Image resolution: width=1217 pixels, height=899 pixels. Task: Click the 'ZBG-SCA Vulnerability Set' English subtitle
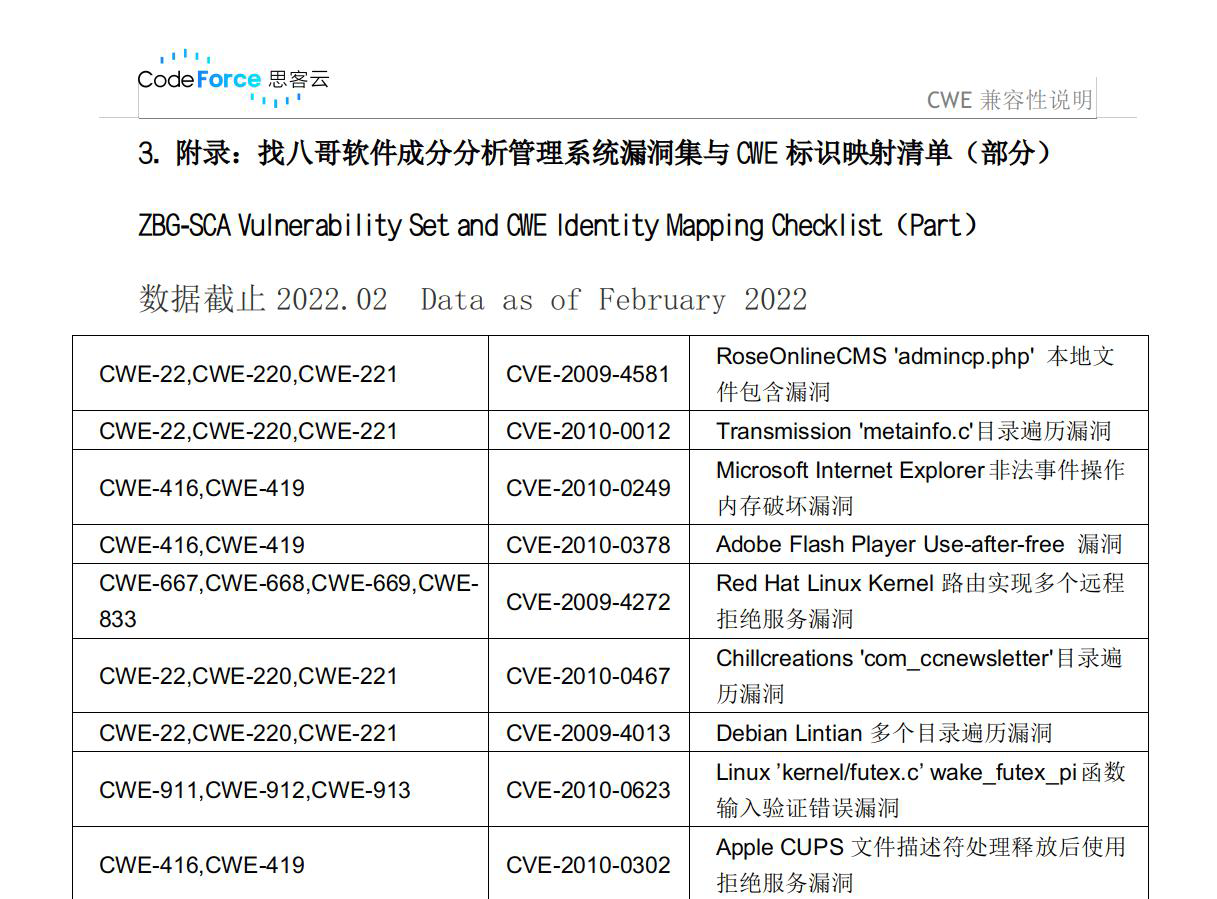(558, 225)
